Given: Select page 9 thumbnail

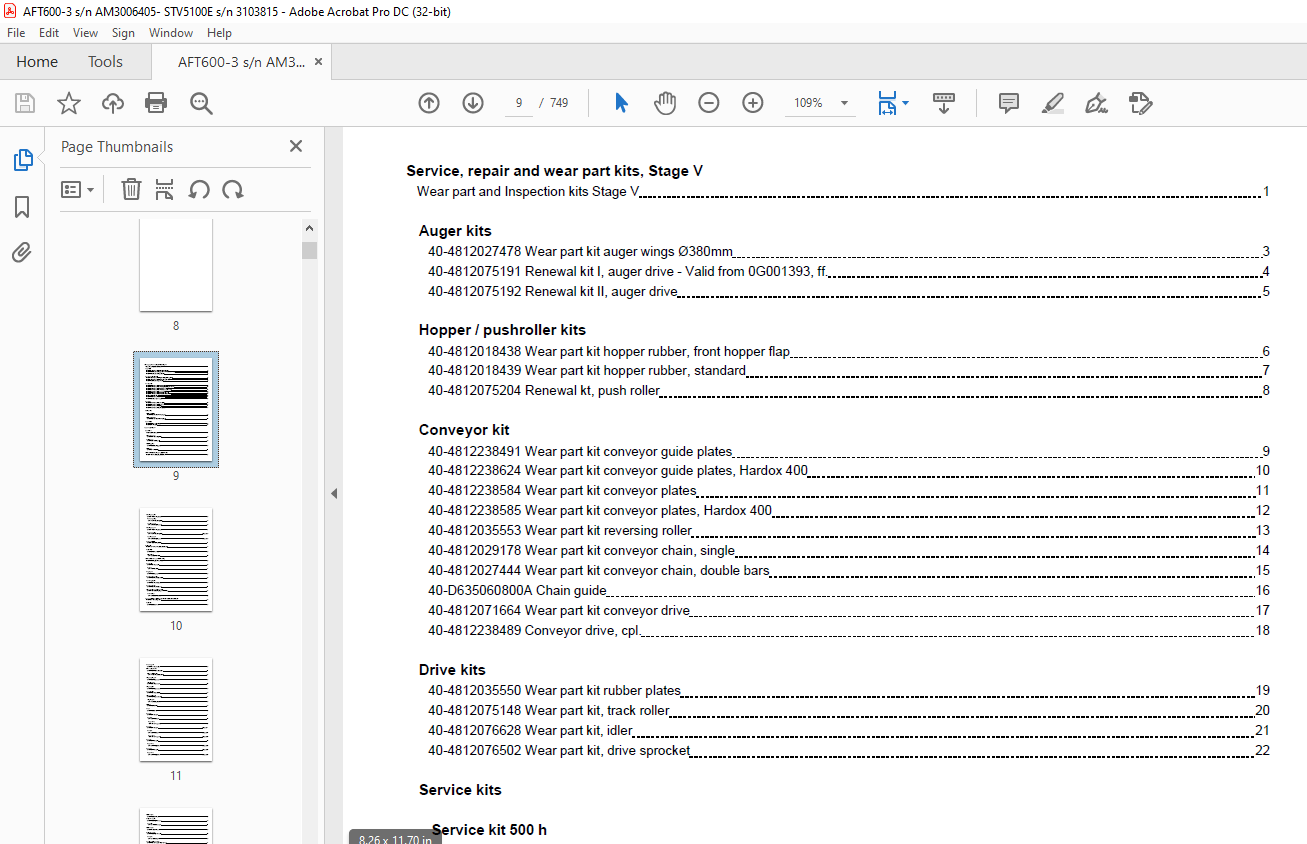Looking at the screenshot, I should (176, 410).
